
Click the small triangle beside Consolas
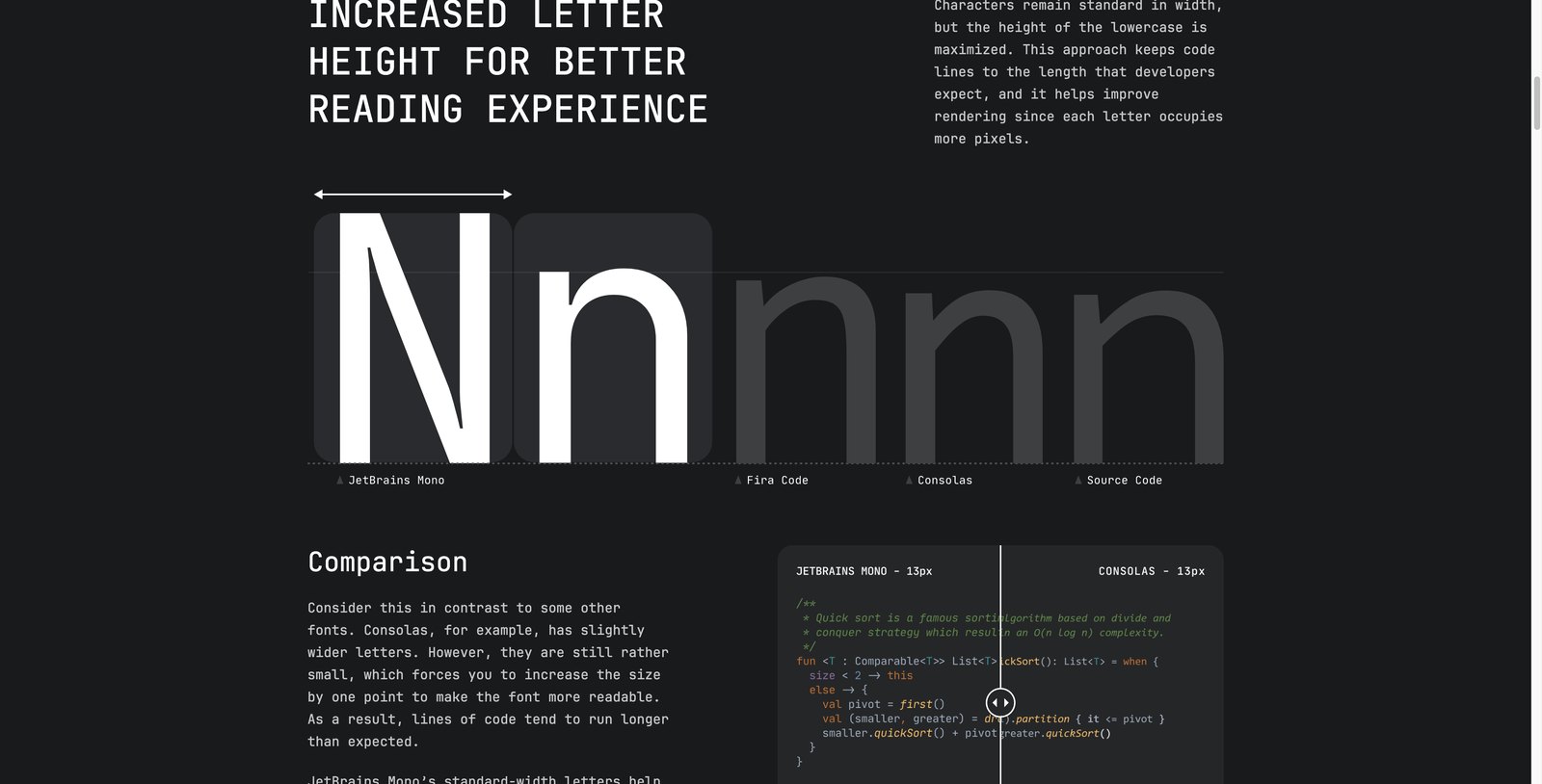(909, 480)
